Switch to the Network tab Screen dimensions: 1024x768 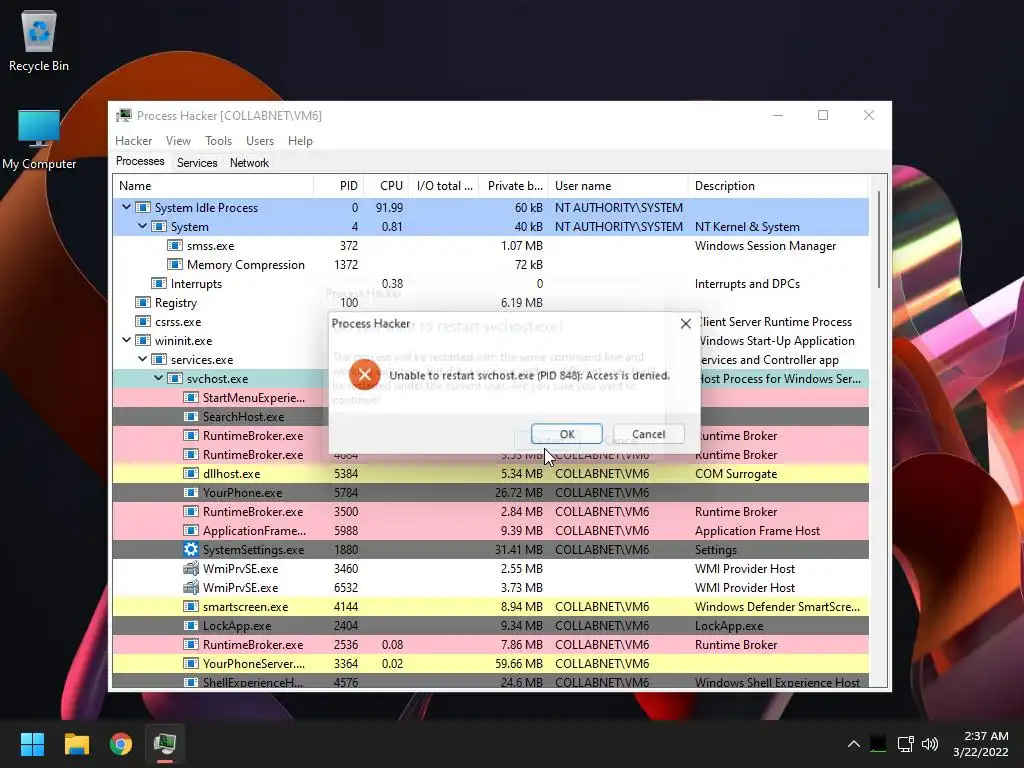249,163
